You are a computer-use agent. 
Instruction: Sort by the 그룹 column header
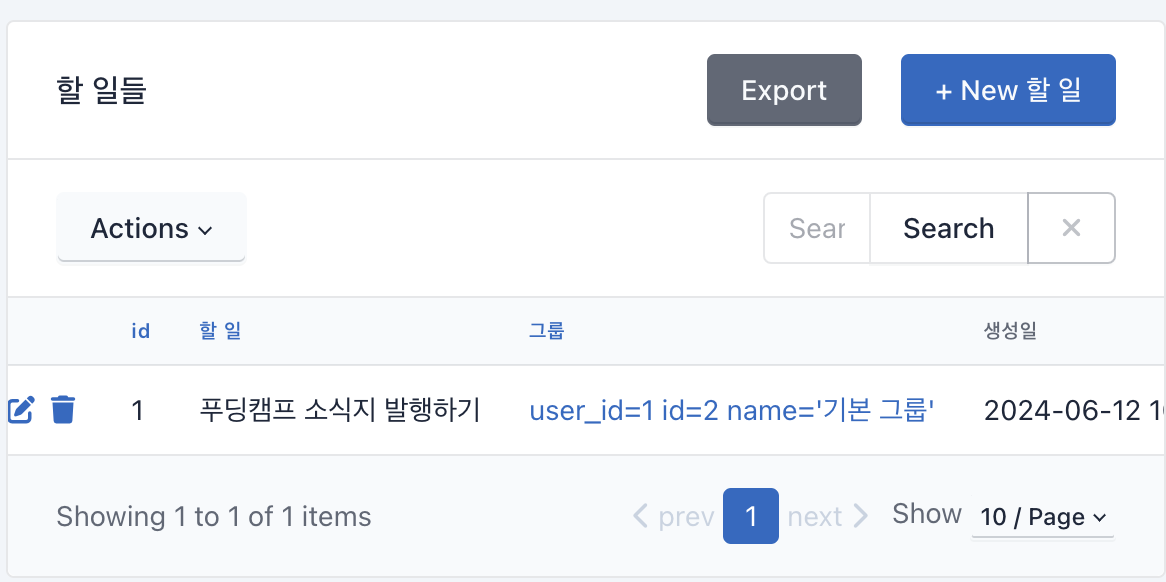point(547,332)
